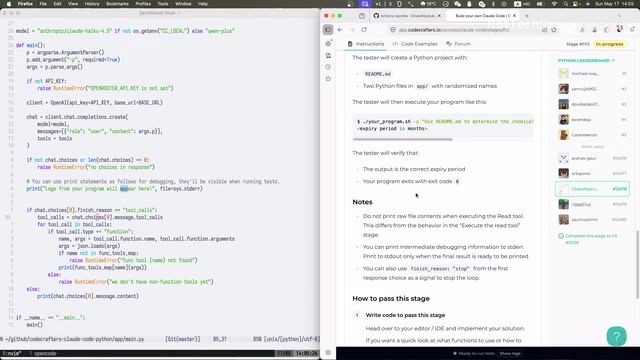Open a new browser tab
This screenshot has width=640, height=360.
[x=527, y=16]
